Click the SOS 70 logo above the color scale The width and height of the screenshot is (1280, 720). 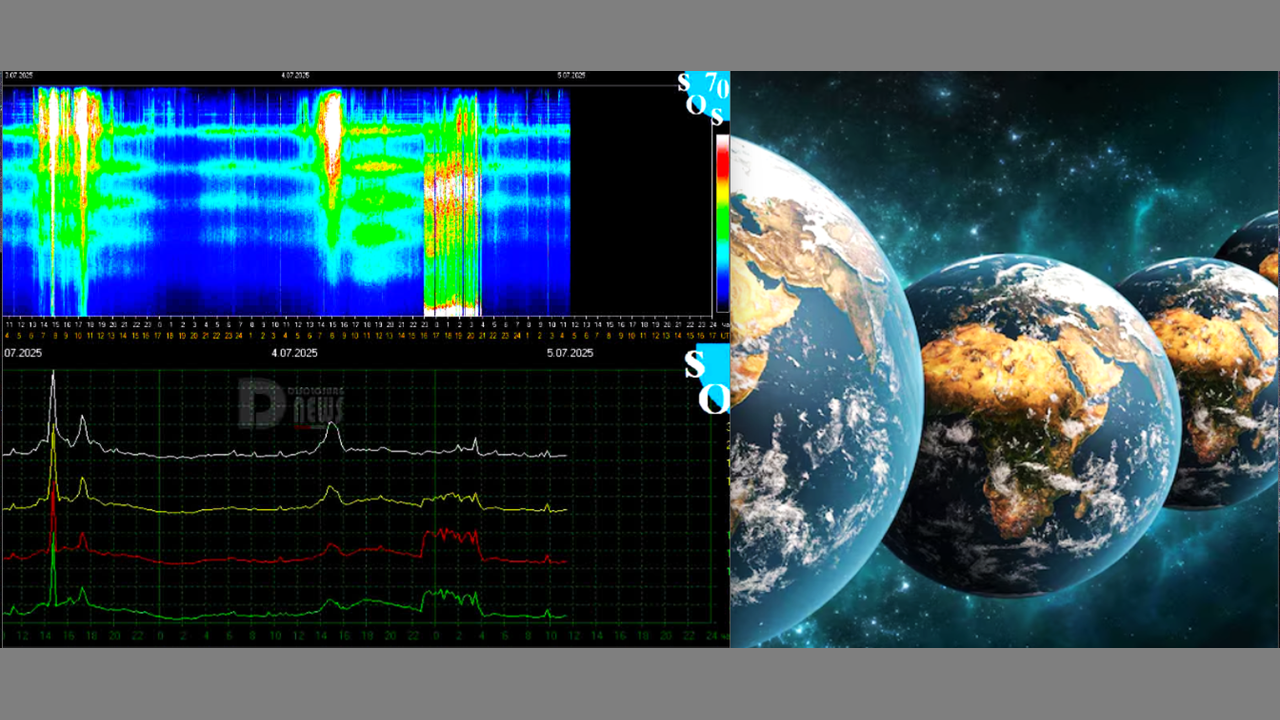[704, 98]
